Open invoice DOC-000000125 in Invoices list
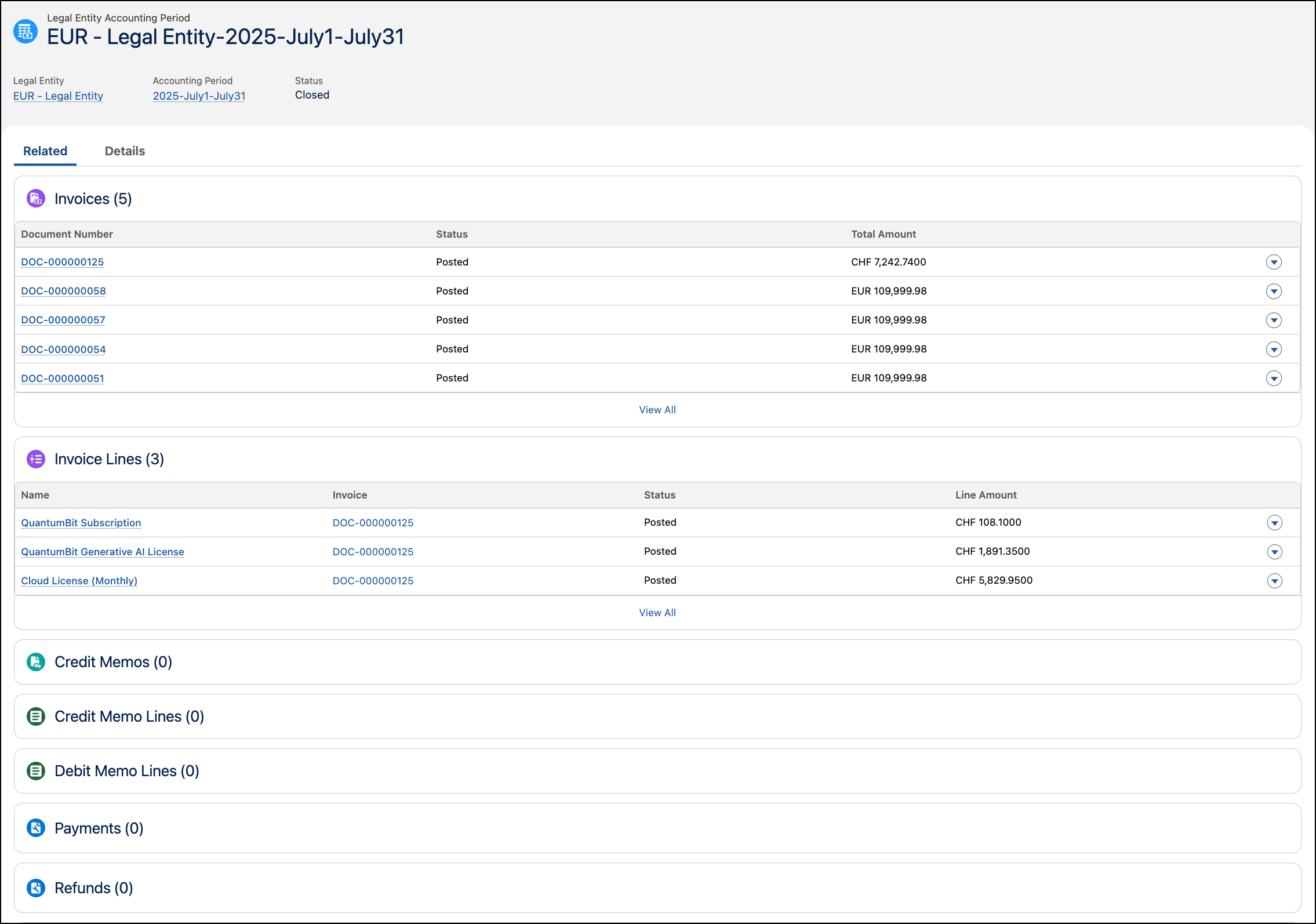 coord(63,262)
